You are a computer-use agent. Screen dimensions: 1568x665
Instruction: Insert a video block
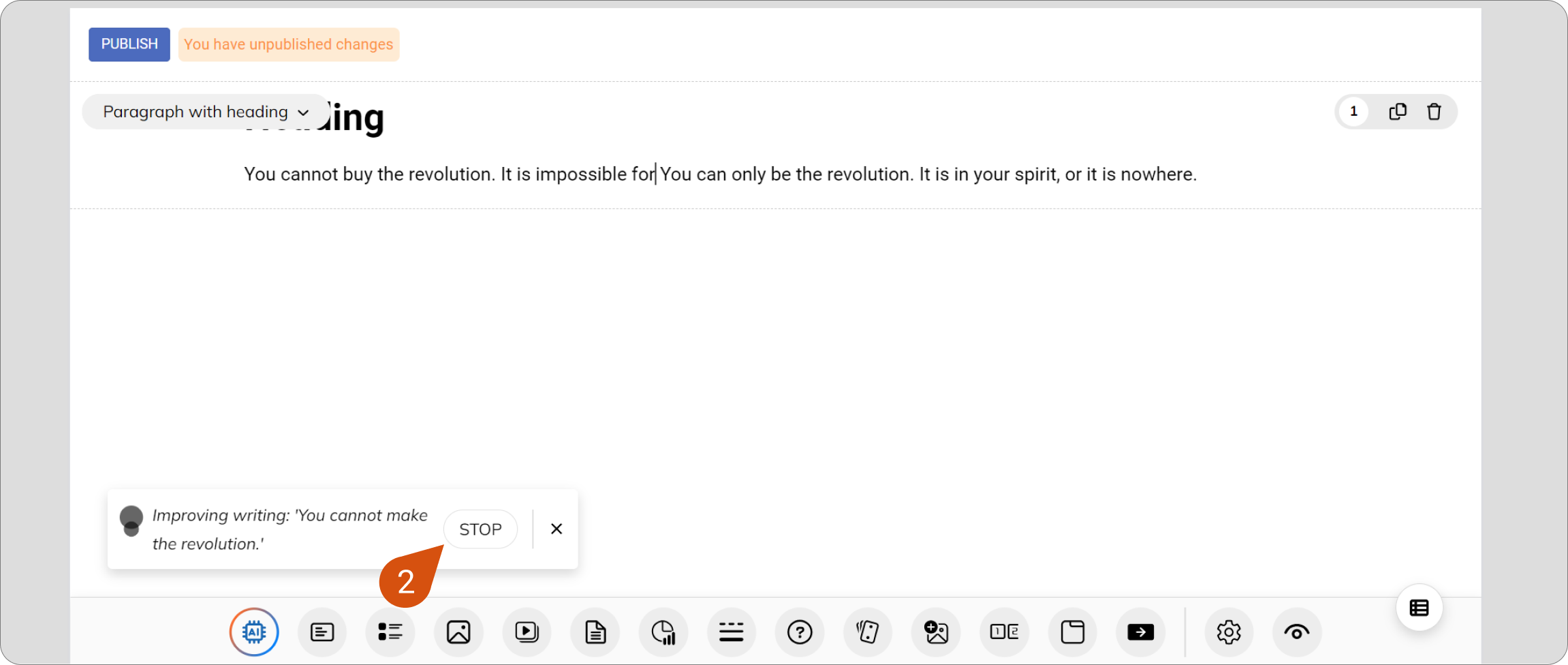527,632
